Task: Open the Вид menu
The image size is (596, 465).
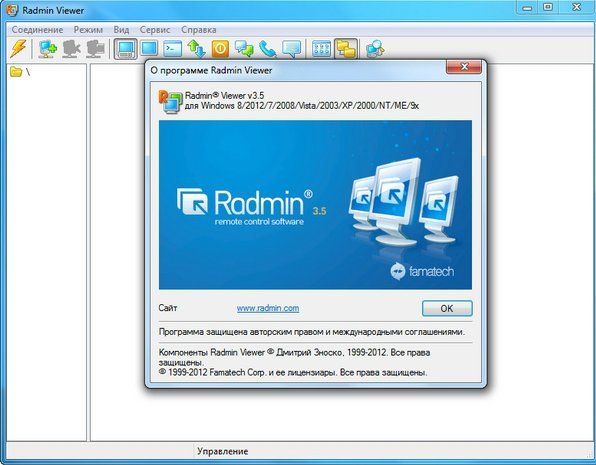Action: (x=121, y=30)
